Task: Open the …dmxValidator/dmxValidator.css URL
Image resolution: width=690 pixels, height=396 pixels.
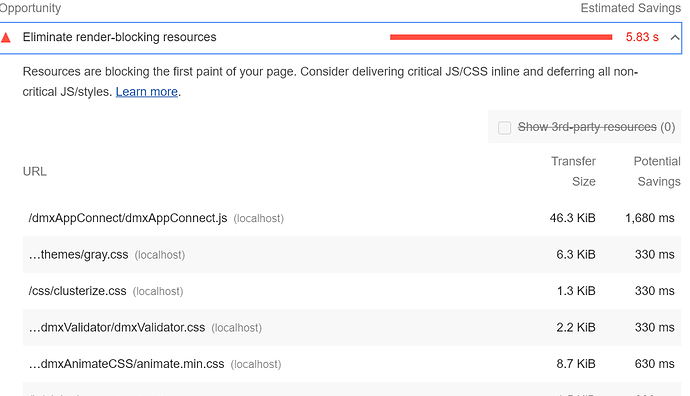Action: [117, 327]
